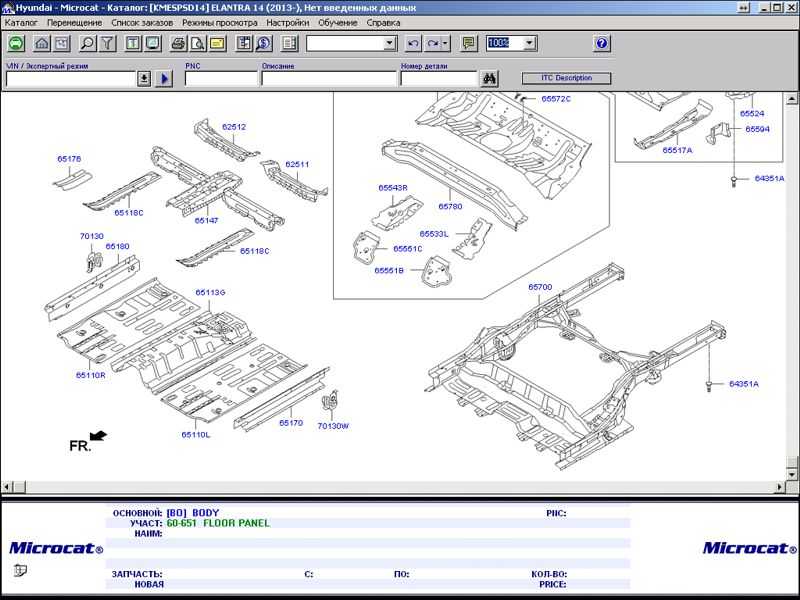Image resolution: width=800 pixels, height=600 pixels.
Task: Click the VIN download arrow icon
Action: point(144,79)
